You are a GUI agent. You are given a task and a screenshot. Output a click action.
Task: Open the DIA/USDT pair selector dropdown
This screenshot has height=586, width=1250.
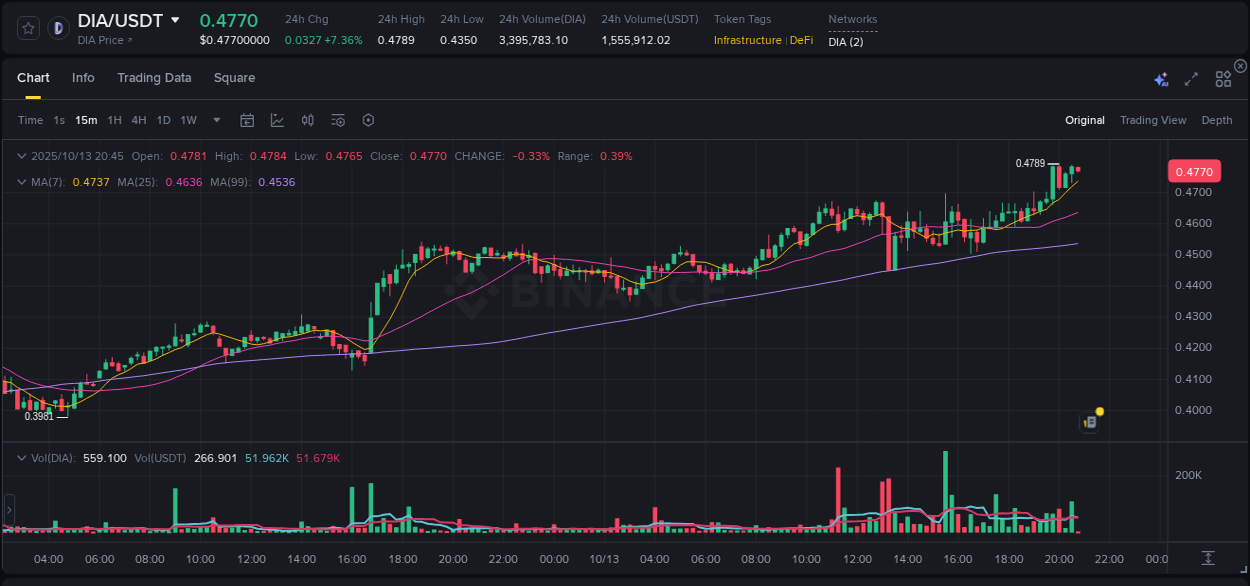pos(176,20)
